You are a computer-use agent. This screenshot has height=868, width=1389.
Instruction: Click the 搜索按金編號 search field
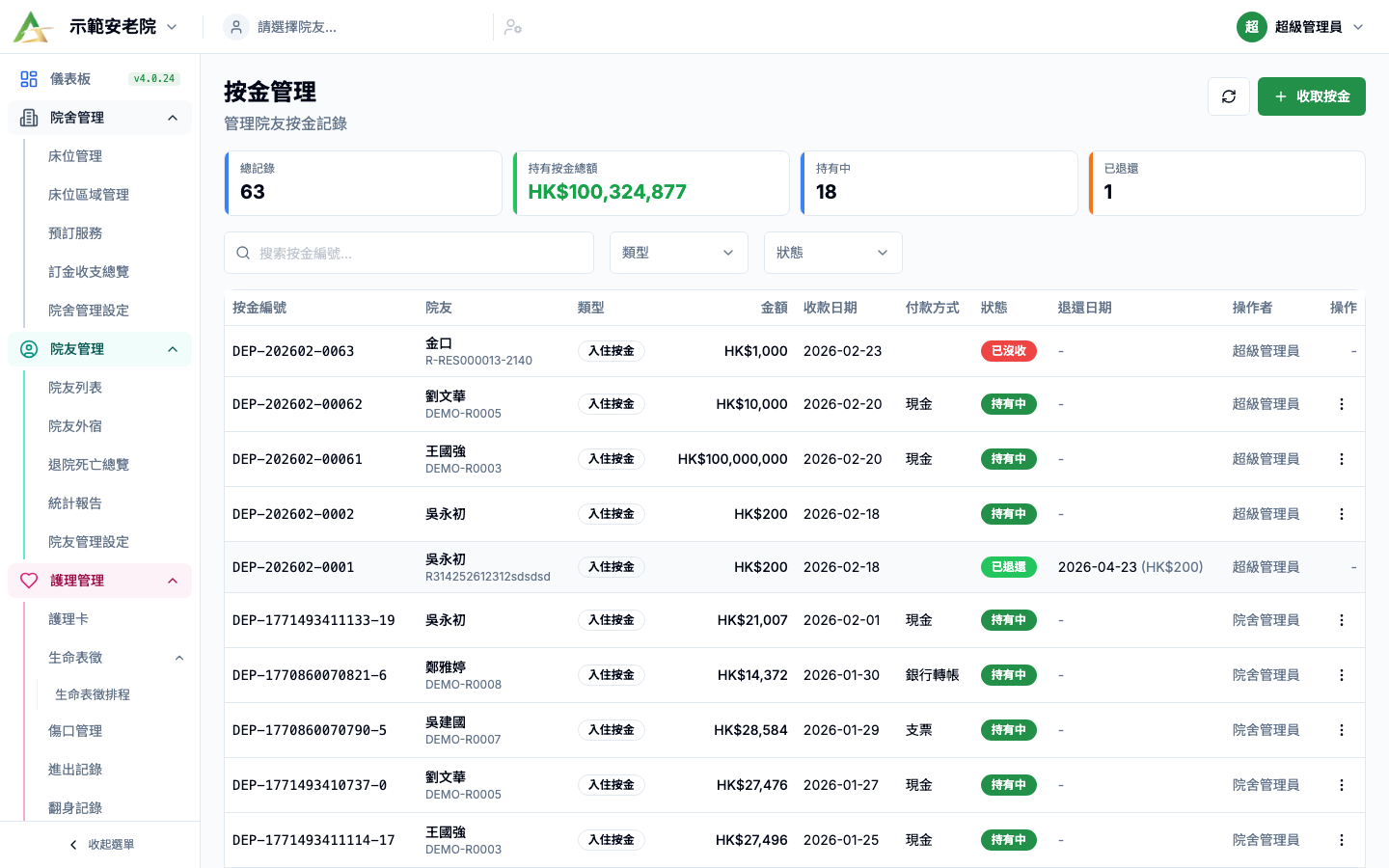[409, 253]
